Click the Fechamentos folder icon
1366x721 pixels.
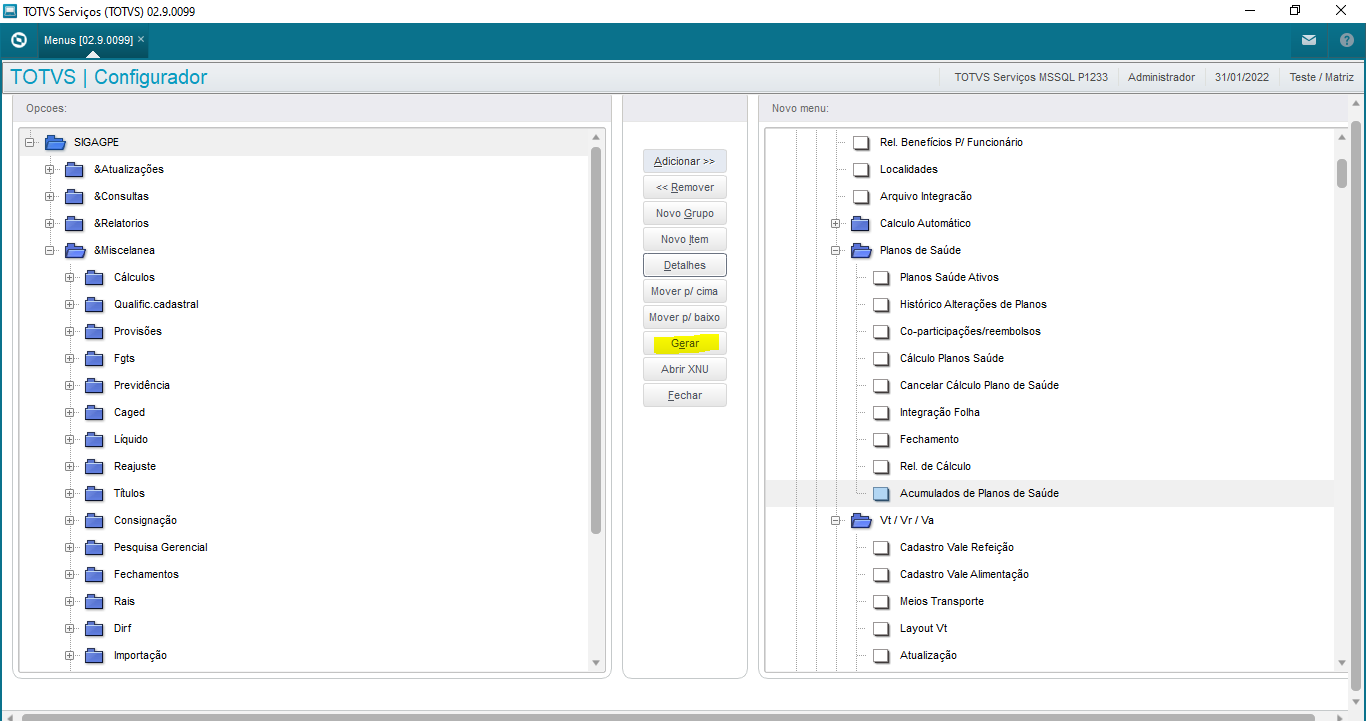pos(95,574)
